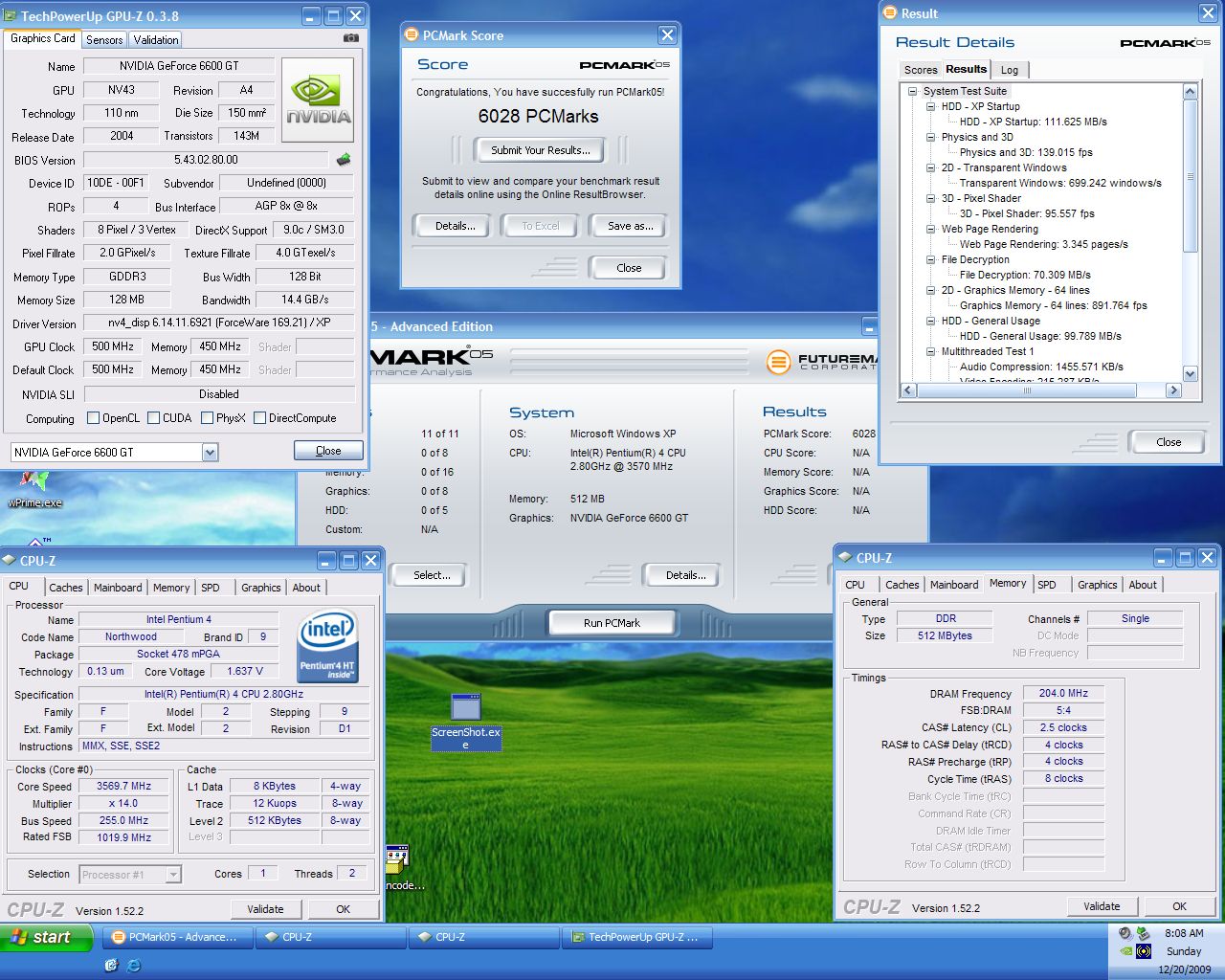Screen dimensions: 1225x980
Task: Click the DRAM Frequency 204.0 MHz value
Action: (x=1063, y=693)
